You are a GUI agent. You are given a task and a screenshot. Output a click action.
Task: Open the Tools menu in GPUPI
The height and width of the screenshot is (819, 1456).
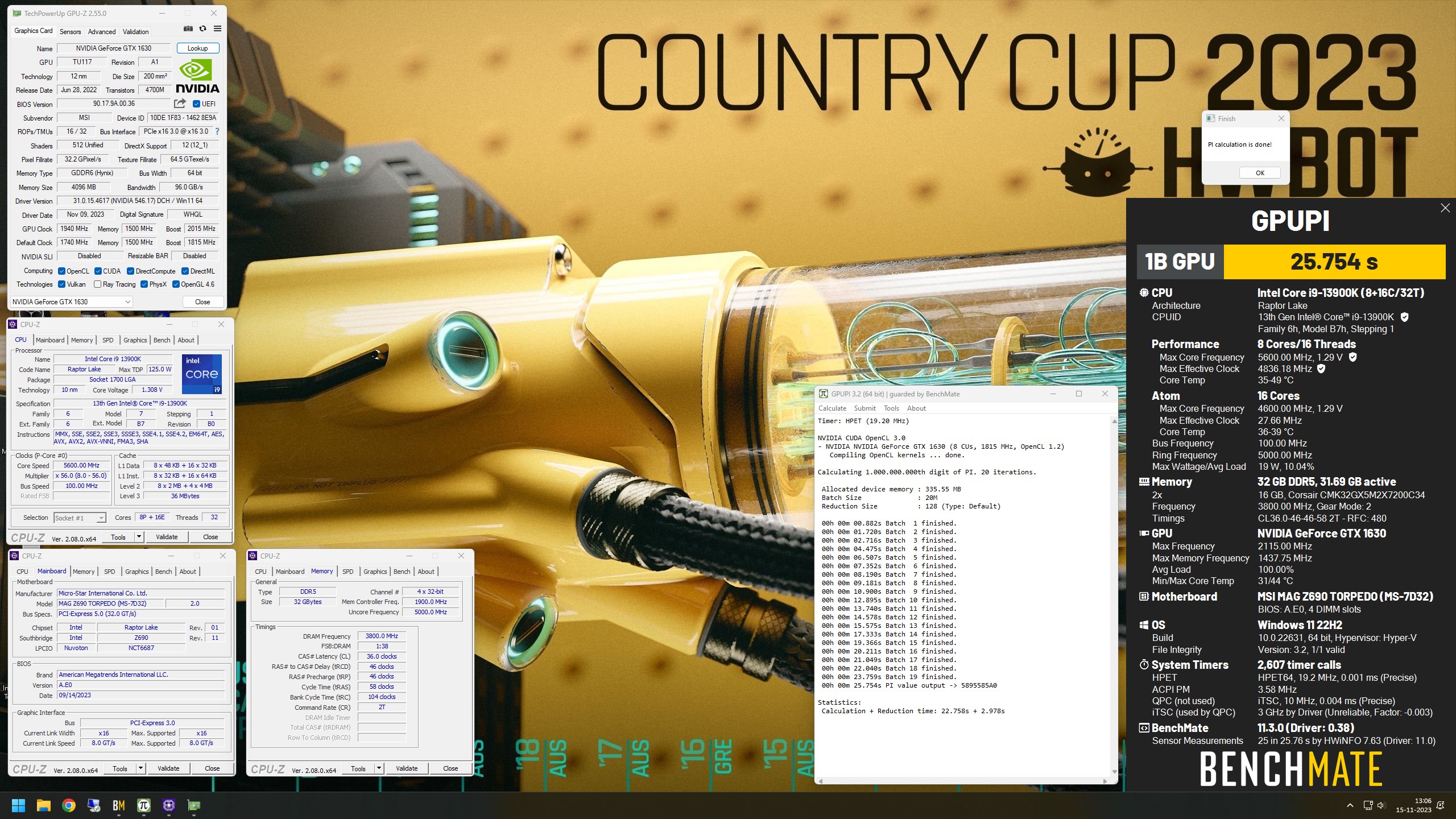pyautogui.click(x=891, y=408)
